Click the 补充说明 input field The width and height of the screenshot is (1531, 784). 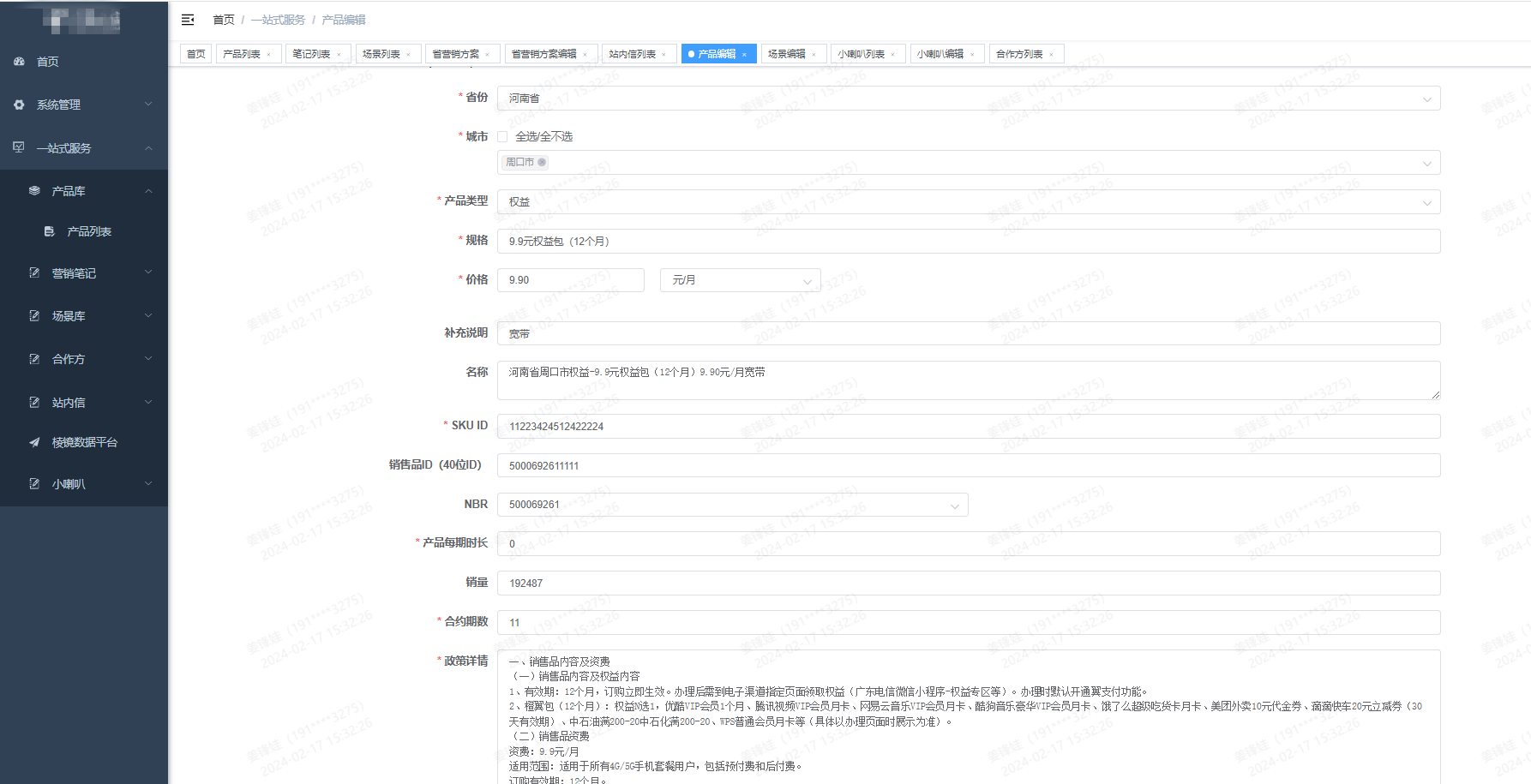969,333
